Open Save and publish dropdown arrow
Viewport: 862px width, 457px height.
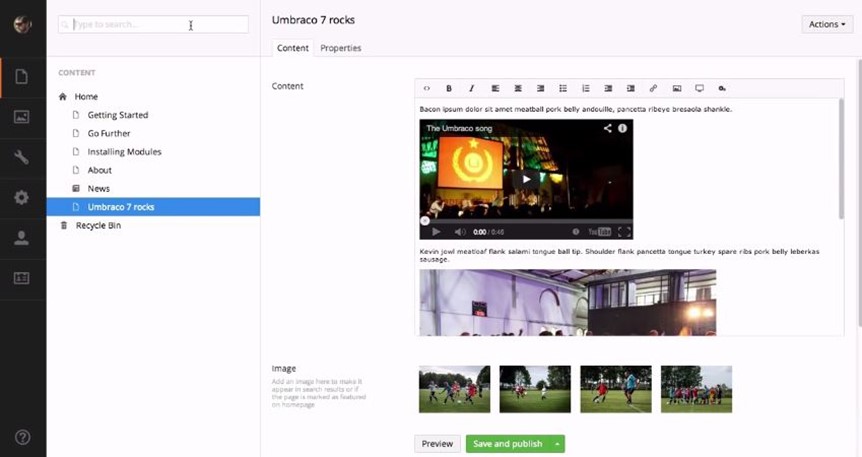[x=557, y=444]
